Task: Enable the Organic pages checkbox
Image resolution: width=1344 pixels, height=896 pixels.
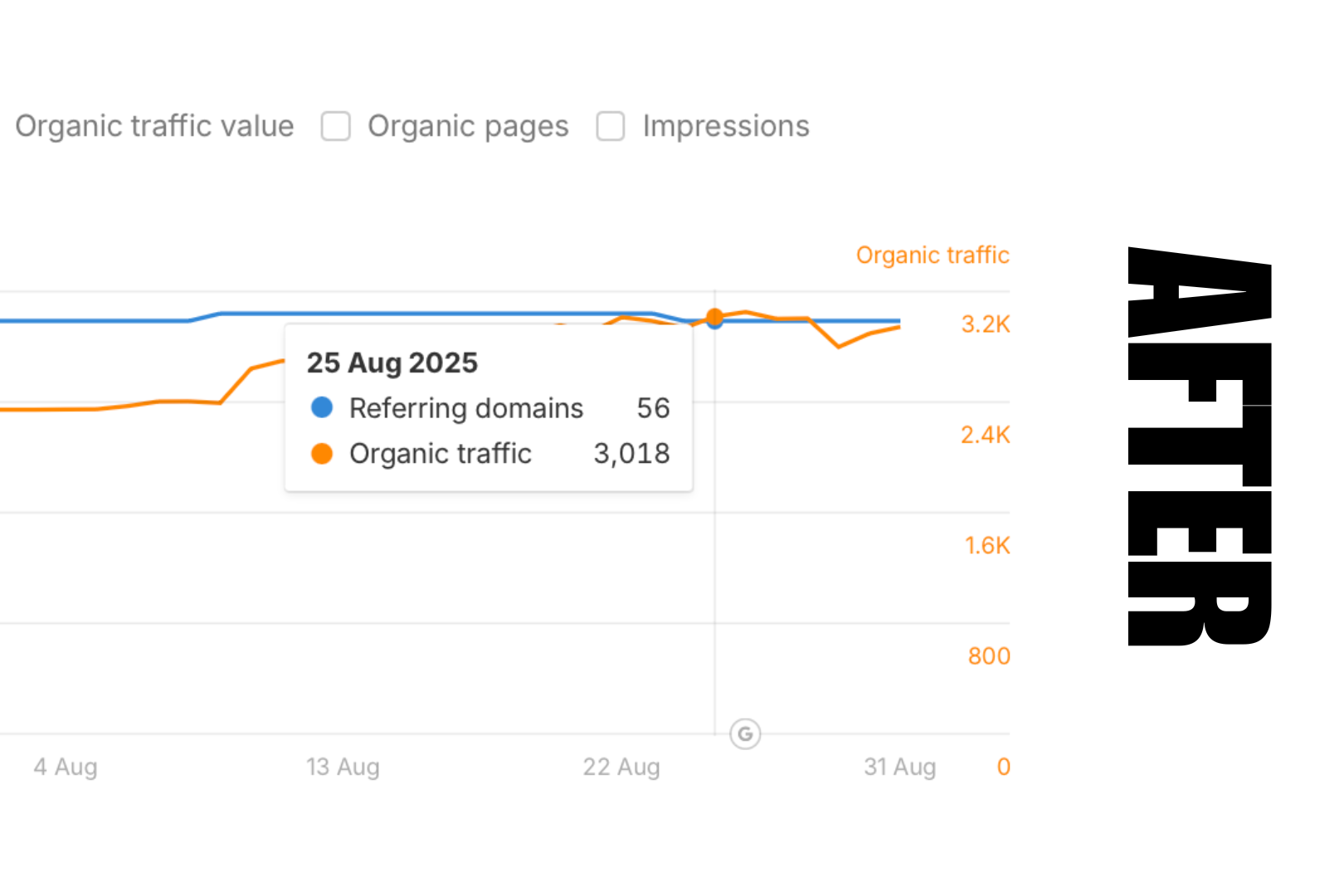Action: coord(336,127)
